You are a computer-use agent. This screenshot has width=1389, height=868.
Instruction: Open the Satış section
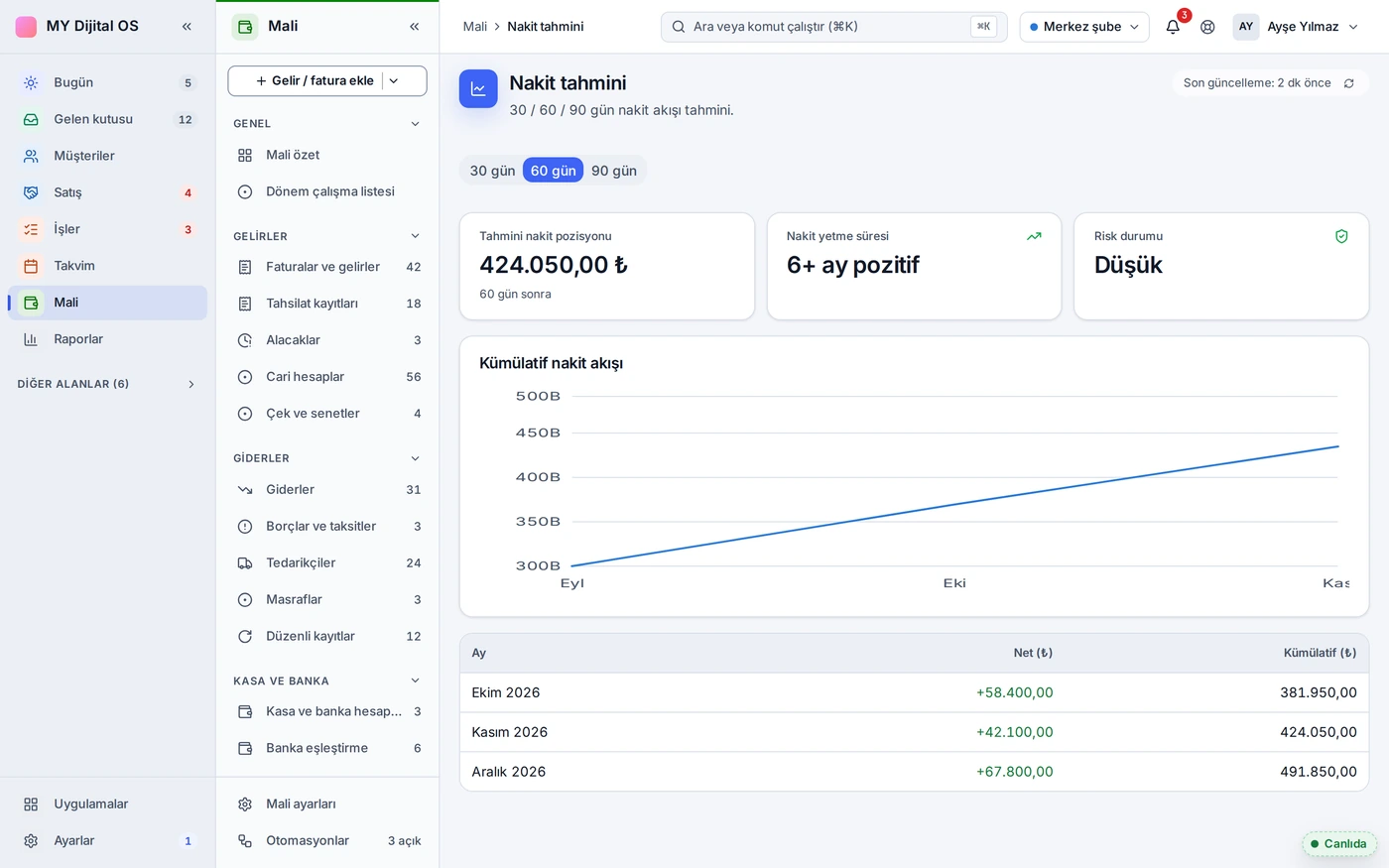pos(107,193)
